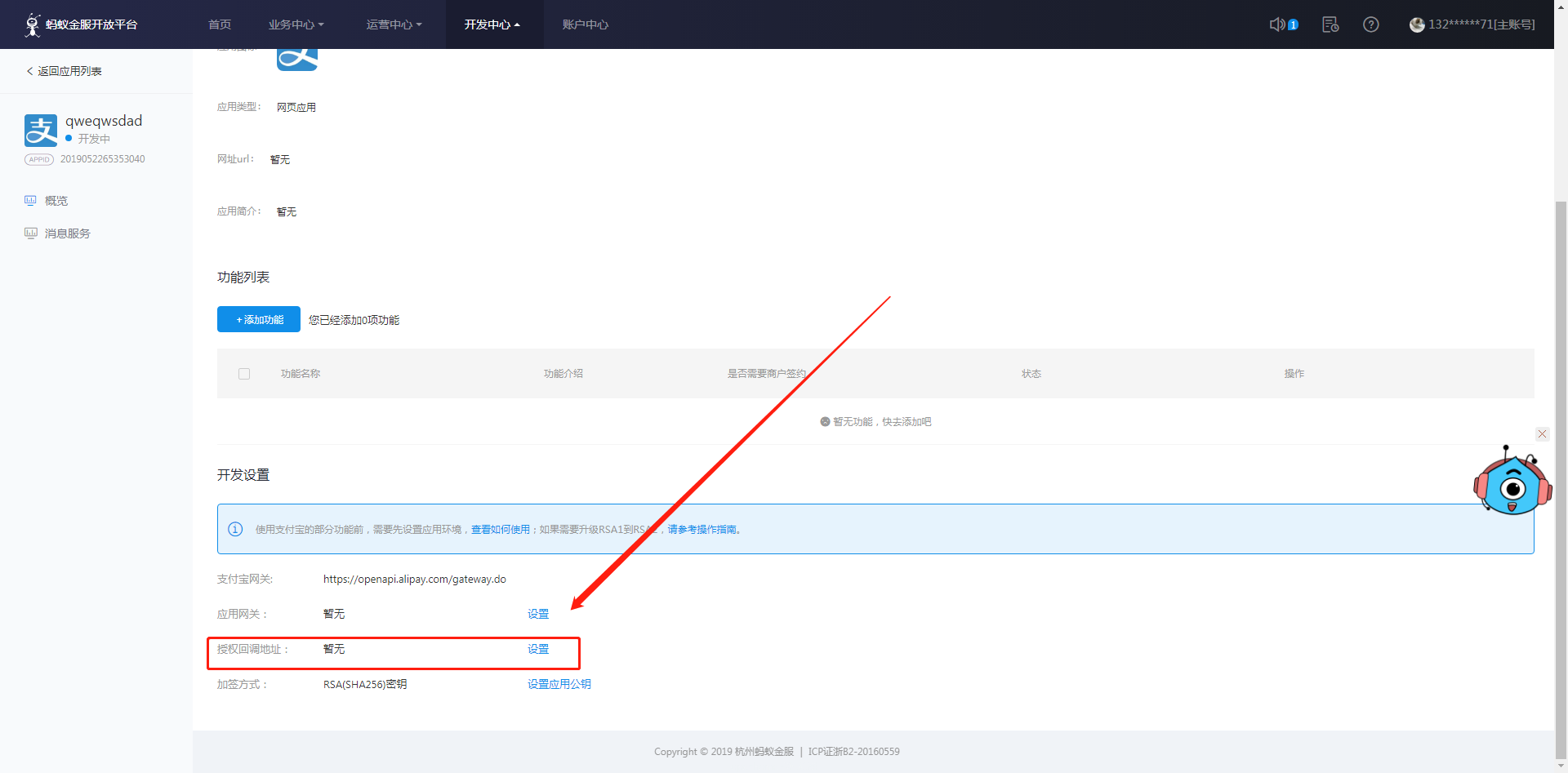Click the APPID badge in sidebar
The width and height of the screenshot is (1568, 773).
coord(39,159)
